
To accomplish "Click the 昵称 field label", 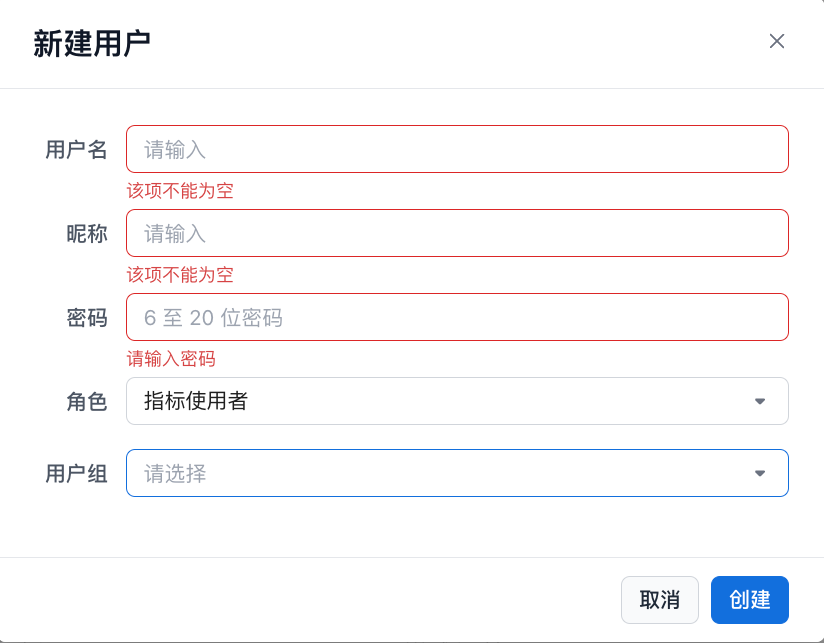I will (x=86, y=234).
